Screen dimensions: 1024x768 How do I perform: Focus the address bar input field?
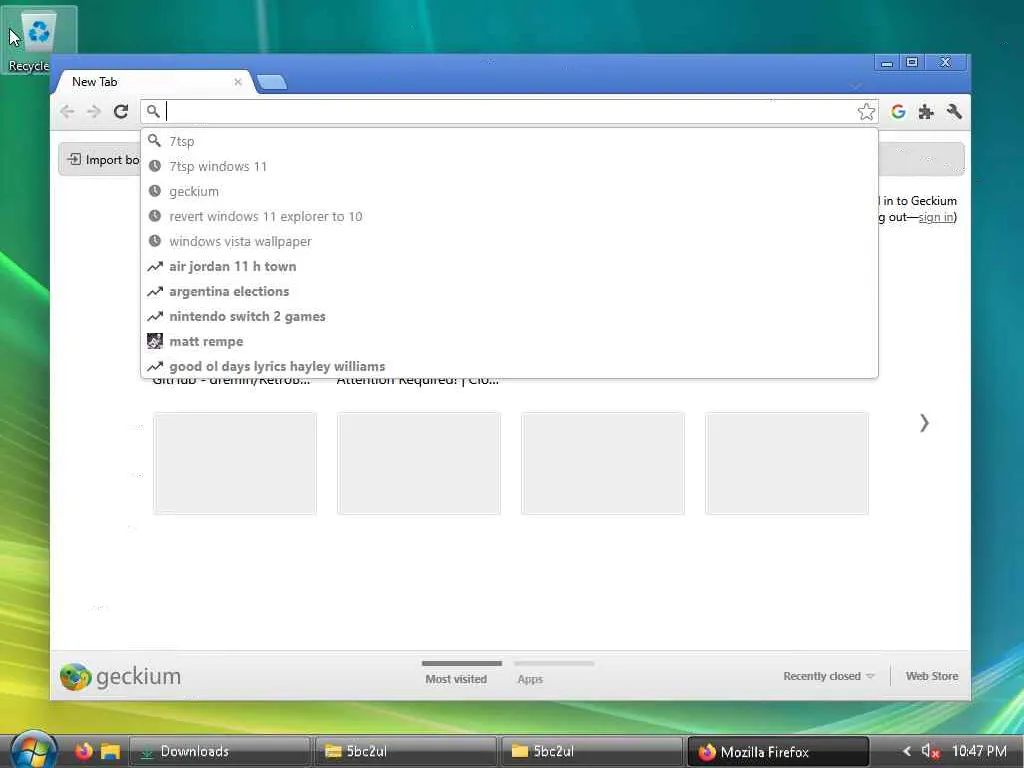tap(509, 112)
